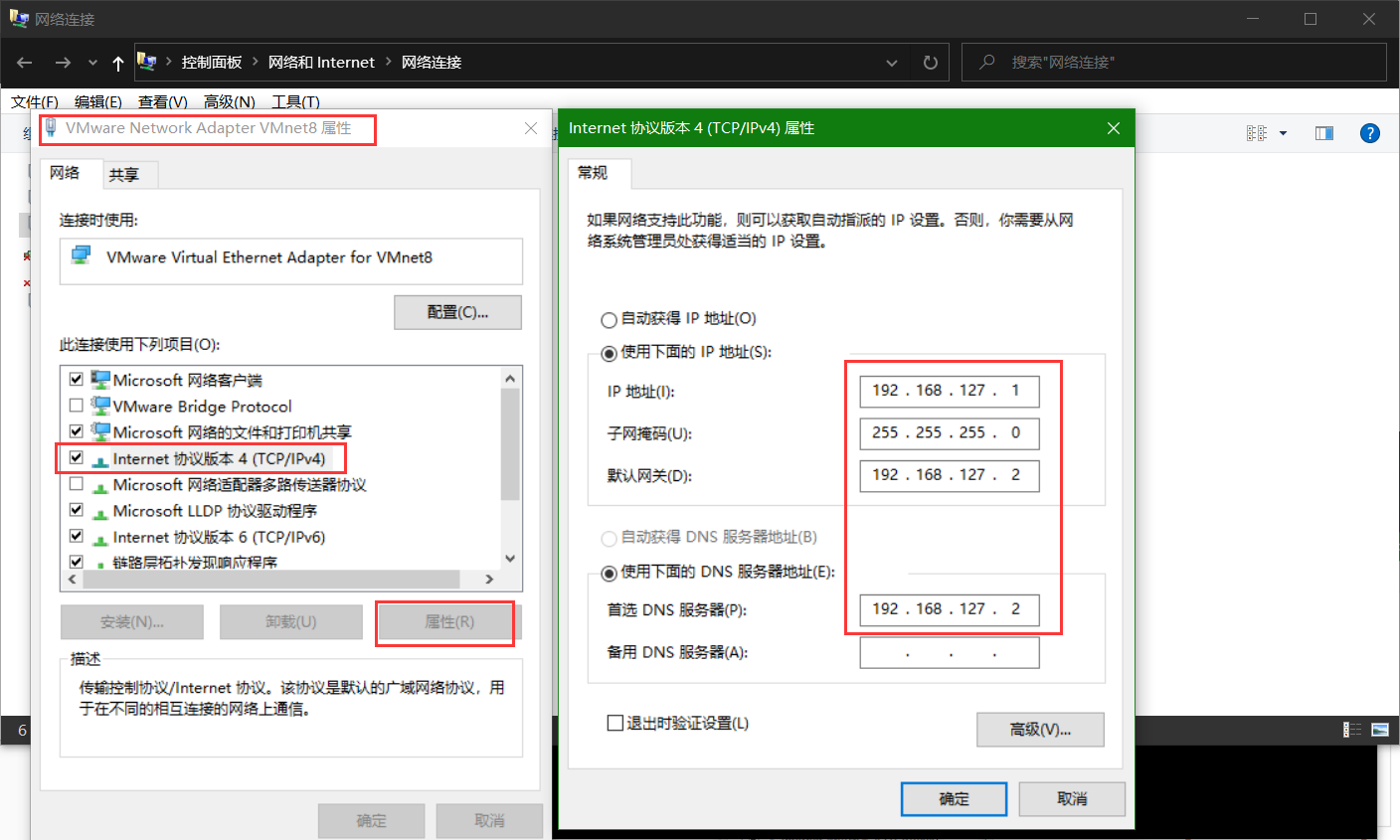Expand the address bar history dropdown
The image size is (1400, 840).
click(x=892, y=63)
